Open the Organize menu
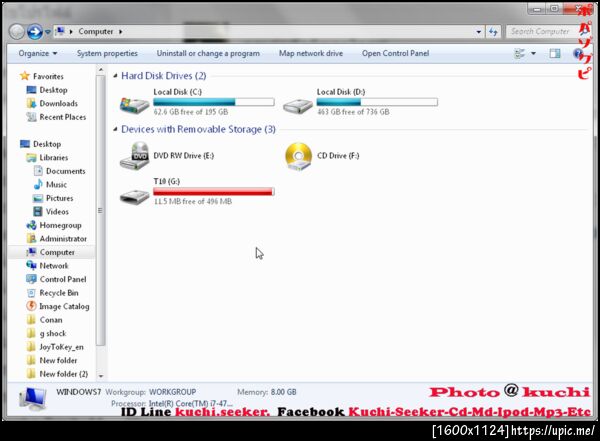The height and width of the screenshot is (441, 600). pyautogui.click(x=38, y=54)
